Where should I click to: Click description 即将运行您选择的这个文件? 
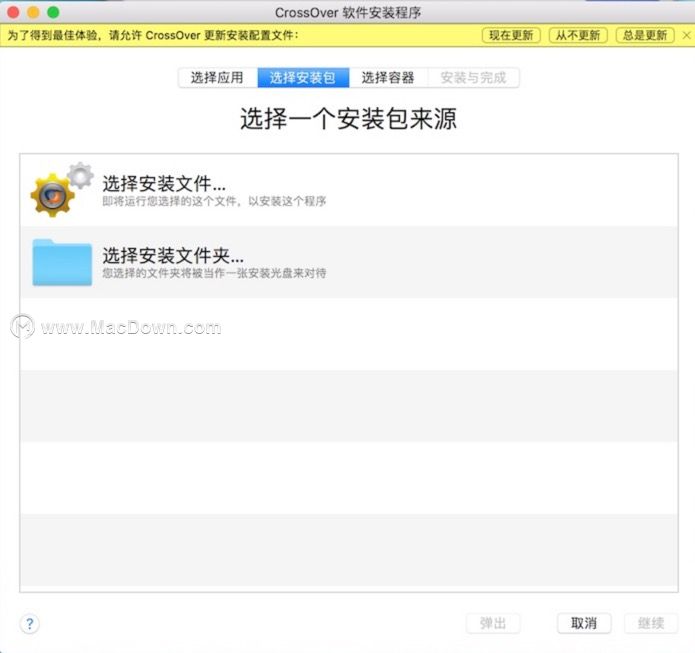click(214, 201)
